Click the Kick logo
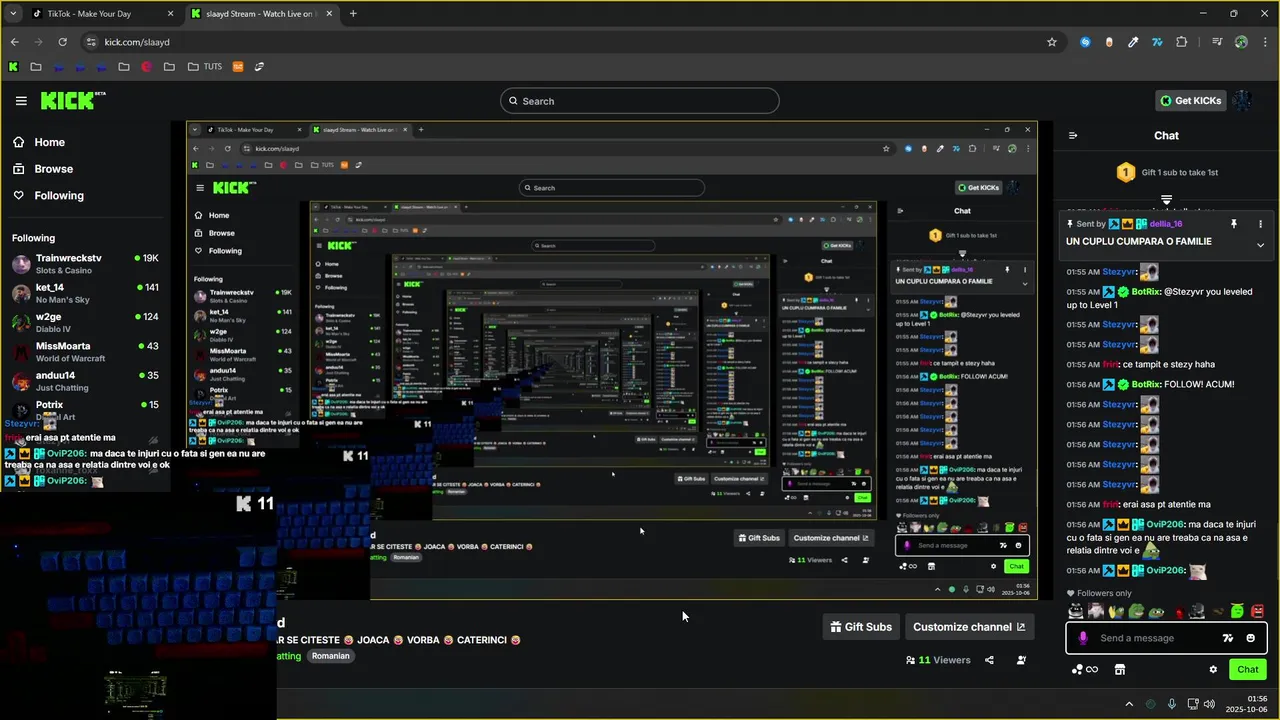This screenshot has width=1280, height=720. [72, 100]
